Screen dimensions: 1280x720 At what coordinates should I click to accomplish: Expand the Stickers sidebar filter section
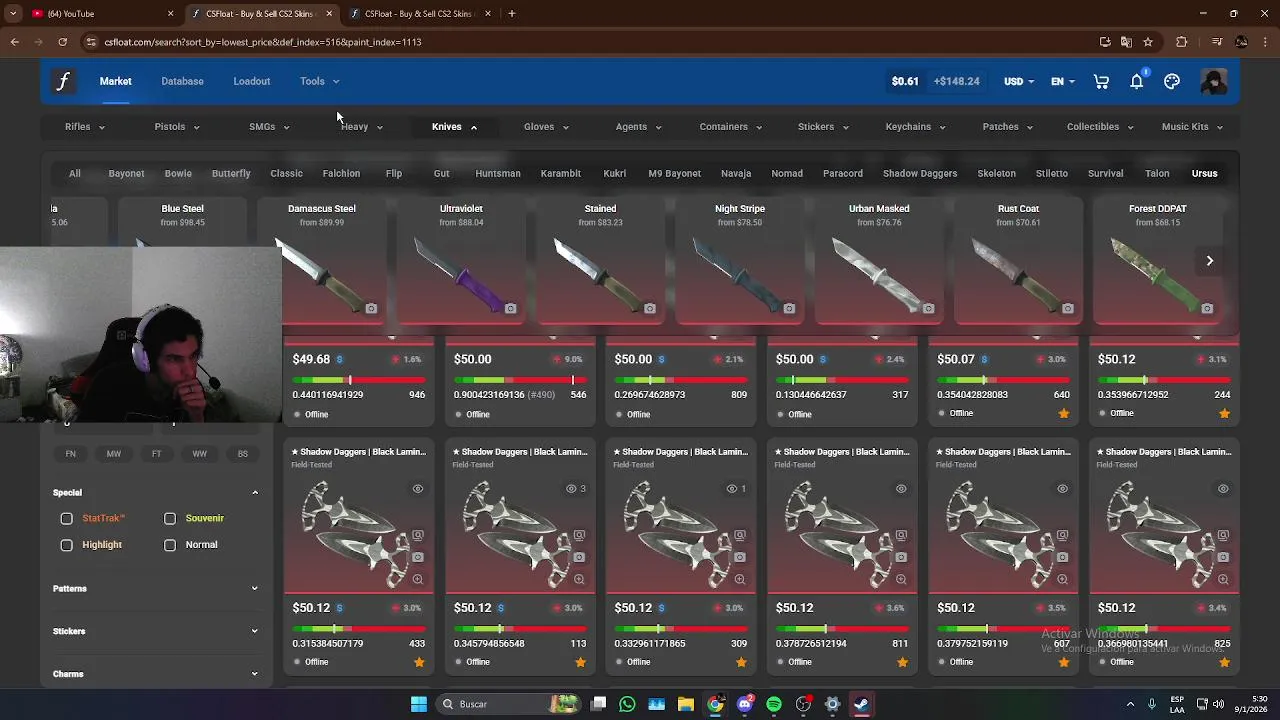[x=155, y=632]
